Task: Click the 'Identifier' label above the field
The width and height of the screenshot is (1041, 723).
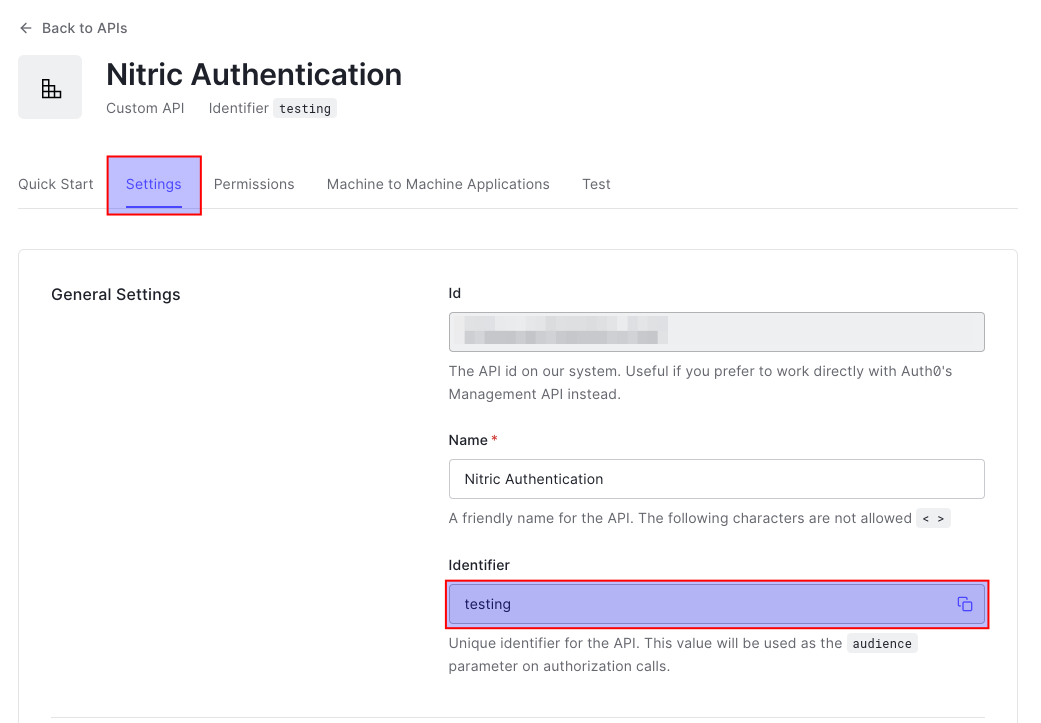Action: 479,565
